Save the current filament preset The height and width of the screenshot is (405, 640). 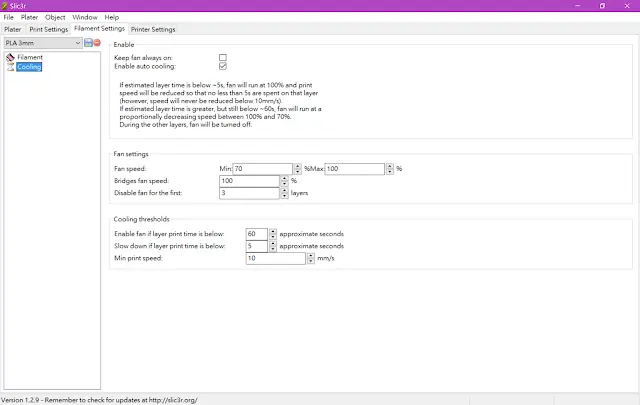click(88, 42)
